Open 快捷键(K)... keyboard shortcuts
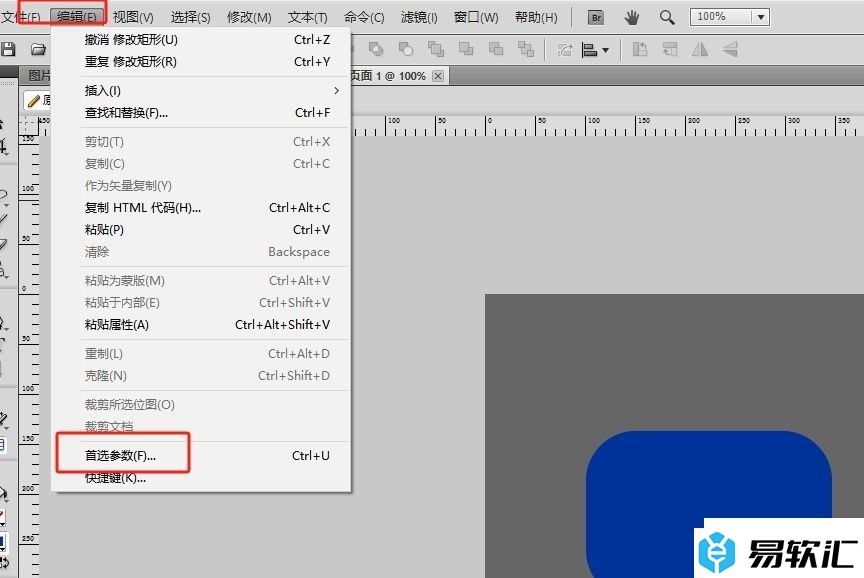The width and height of the screenshot is (864, 578). (x=201, y=478)
